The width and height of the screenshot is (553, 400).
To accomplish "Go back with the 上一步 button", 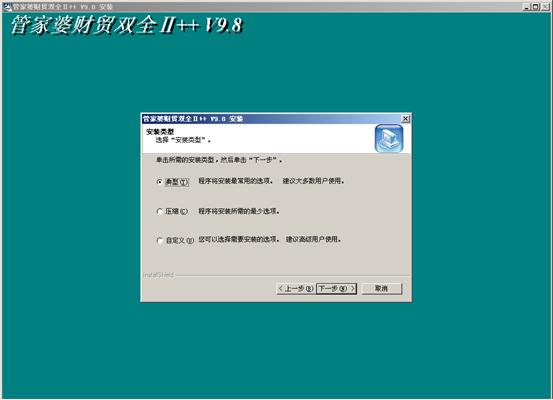I will coord(296,289).
